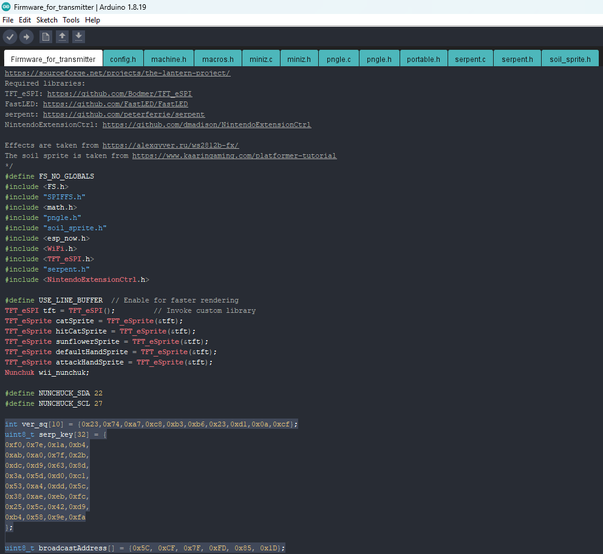Follow the NintendoExtensionCtrl GitHub link
The width and height of the screenshot is (603, 554).
pyautogui.click(x=207, y=125)
